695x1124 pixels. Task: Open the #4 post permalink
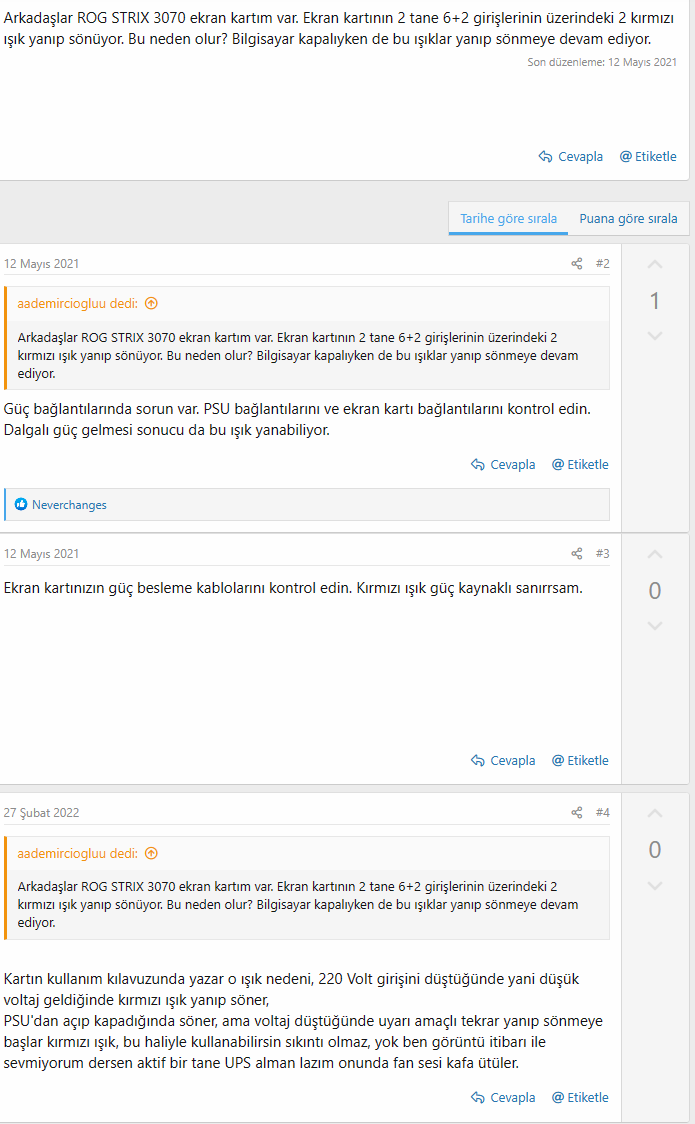(603, 812)
